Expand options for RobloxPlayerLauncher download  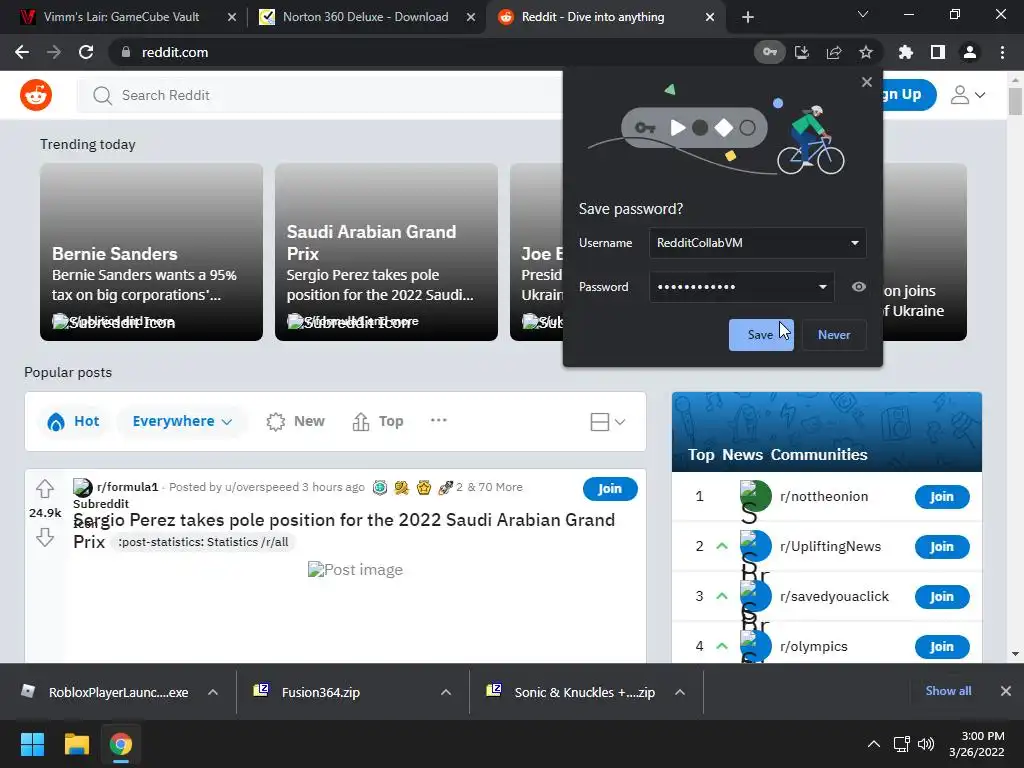213,692
